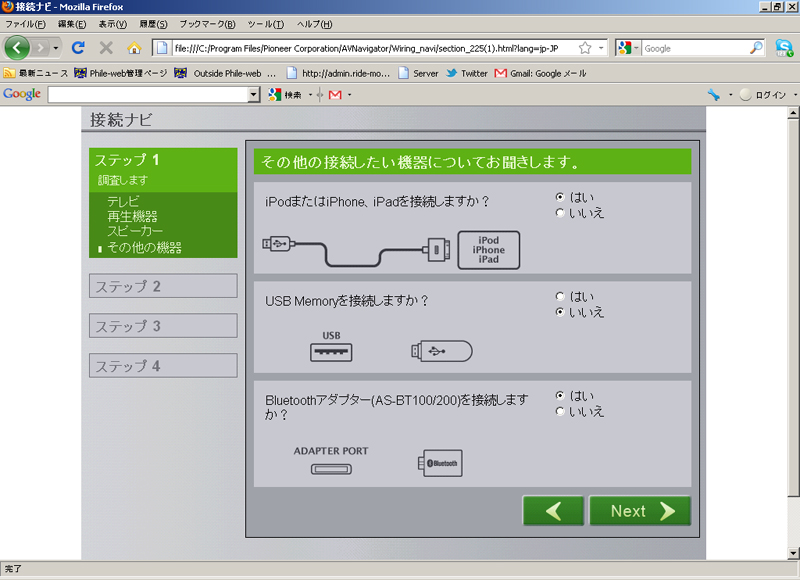Click the vertical page scrollbar
This screenshot has height=580, width=800.
pyautogui.click(x=794, y=300)
